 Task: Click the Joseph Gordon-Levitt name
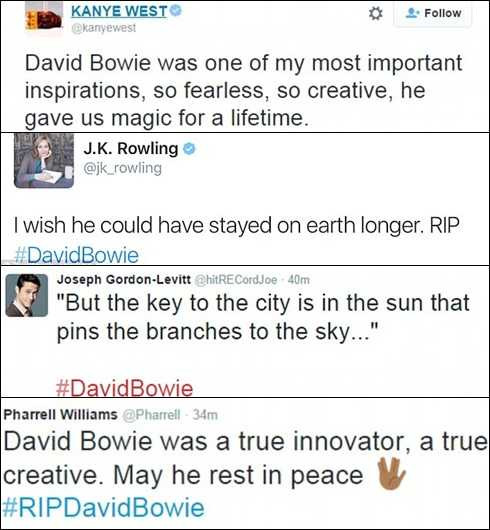tap(124, 280)
